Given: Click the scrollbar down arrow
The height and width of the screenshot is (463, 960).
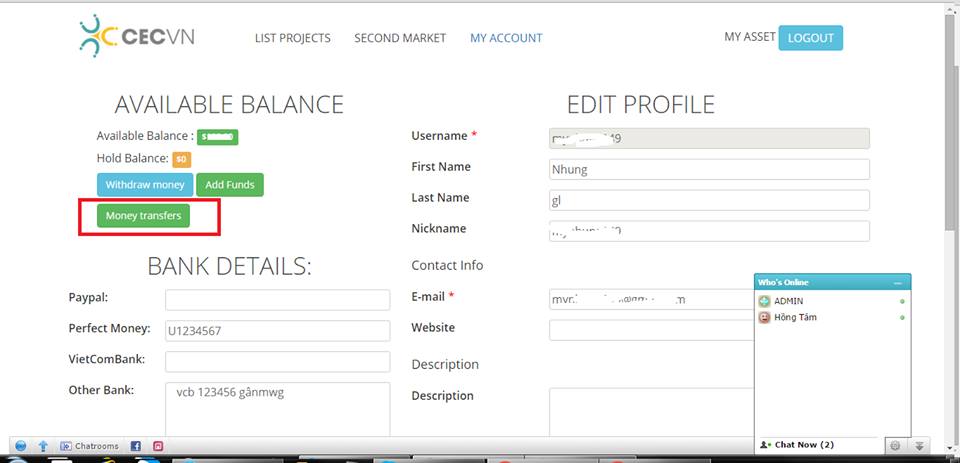Looking at the screenshot, I should (x=950, y=446).
